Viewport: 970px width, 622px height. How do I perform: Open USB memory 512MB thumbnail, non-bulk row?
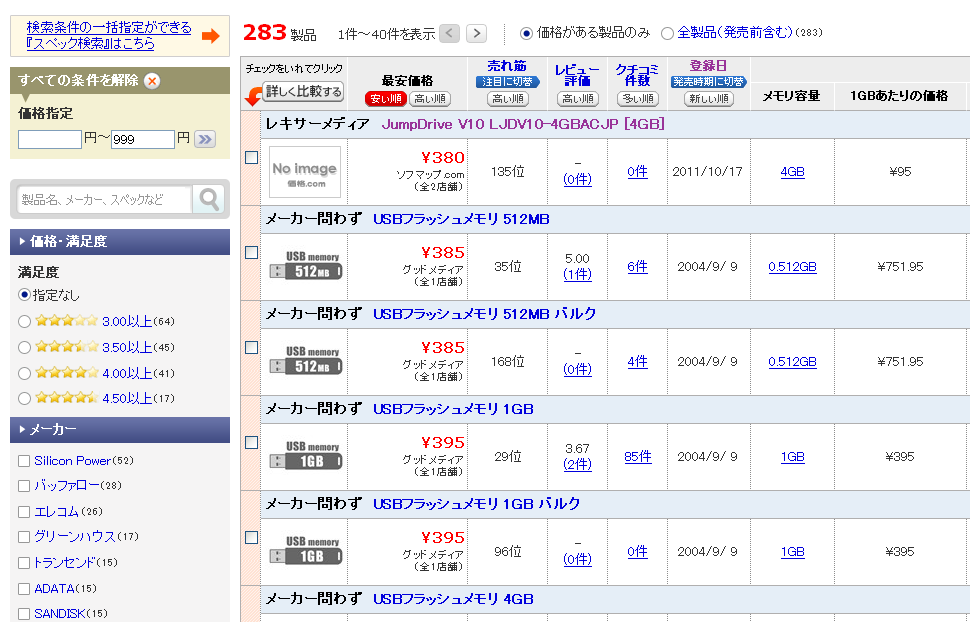point(306,267)
